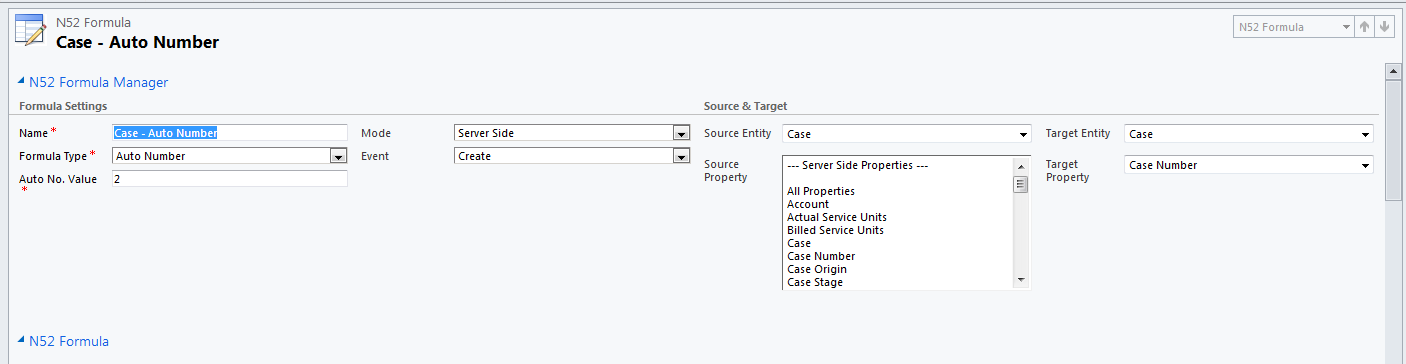Select Case in Source Property list
The image size is (1406, 364).
coord(799,243)
